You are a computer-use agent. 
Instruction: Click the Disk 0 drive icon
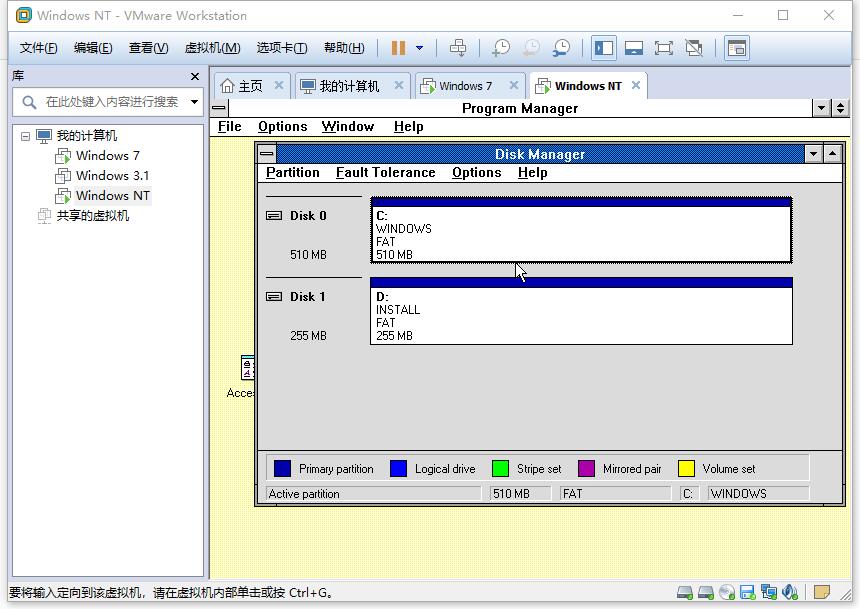click(274, 216)
